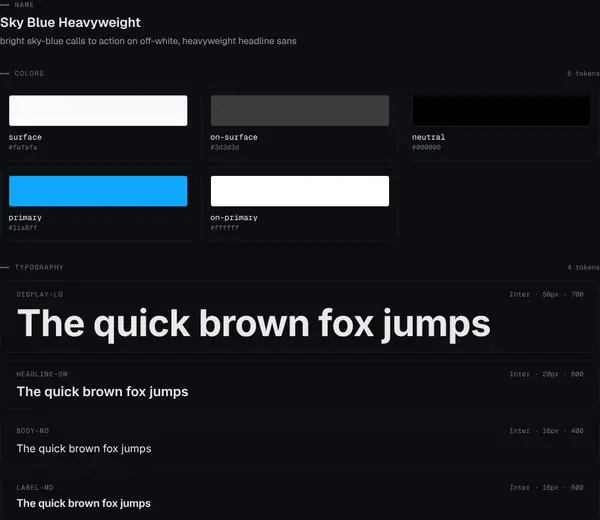Click the '5 tokens' count in Colors

(583, 73)
